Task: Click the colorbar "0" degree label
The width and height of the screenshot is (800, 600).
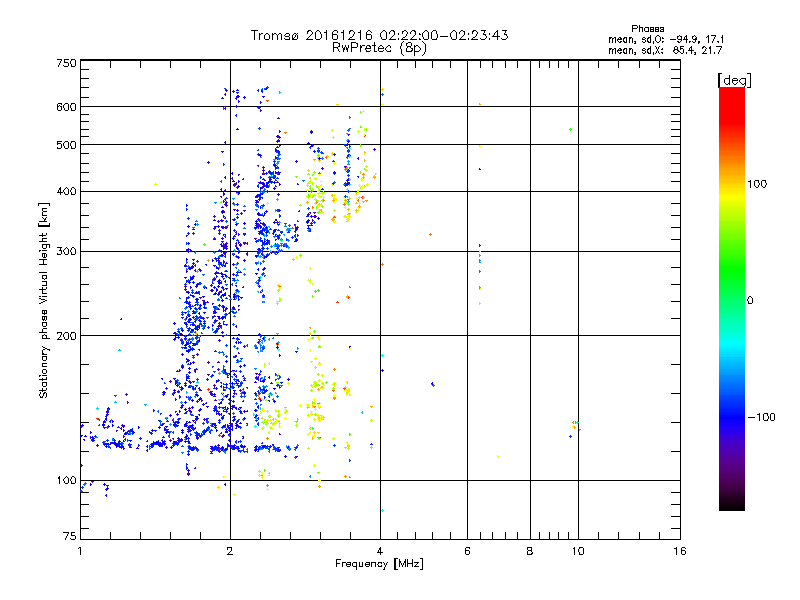Action: pos(749,300)
